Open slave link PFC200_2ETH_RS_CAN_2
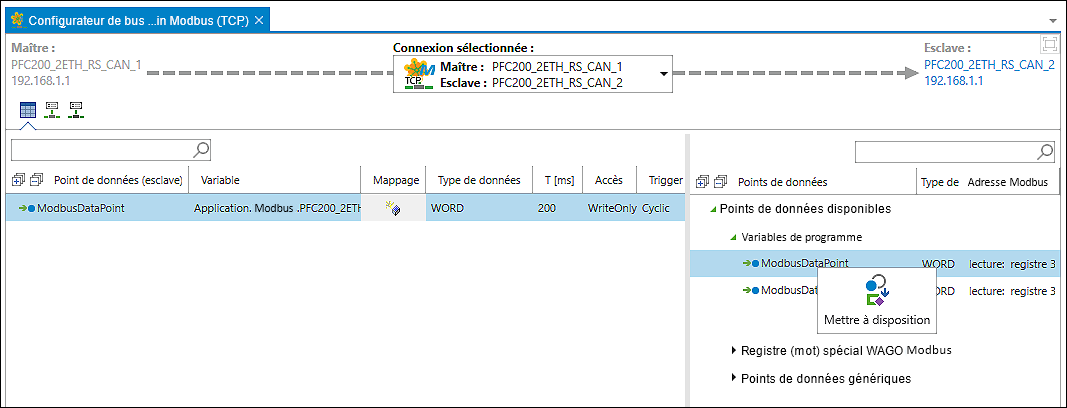This screenshot has height=408, width=1067. [989, 65]
